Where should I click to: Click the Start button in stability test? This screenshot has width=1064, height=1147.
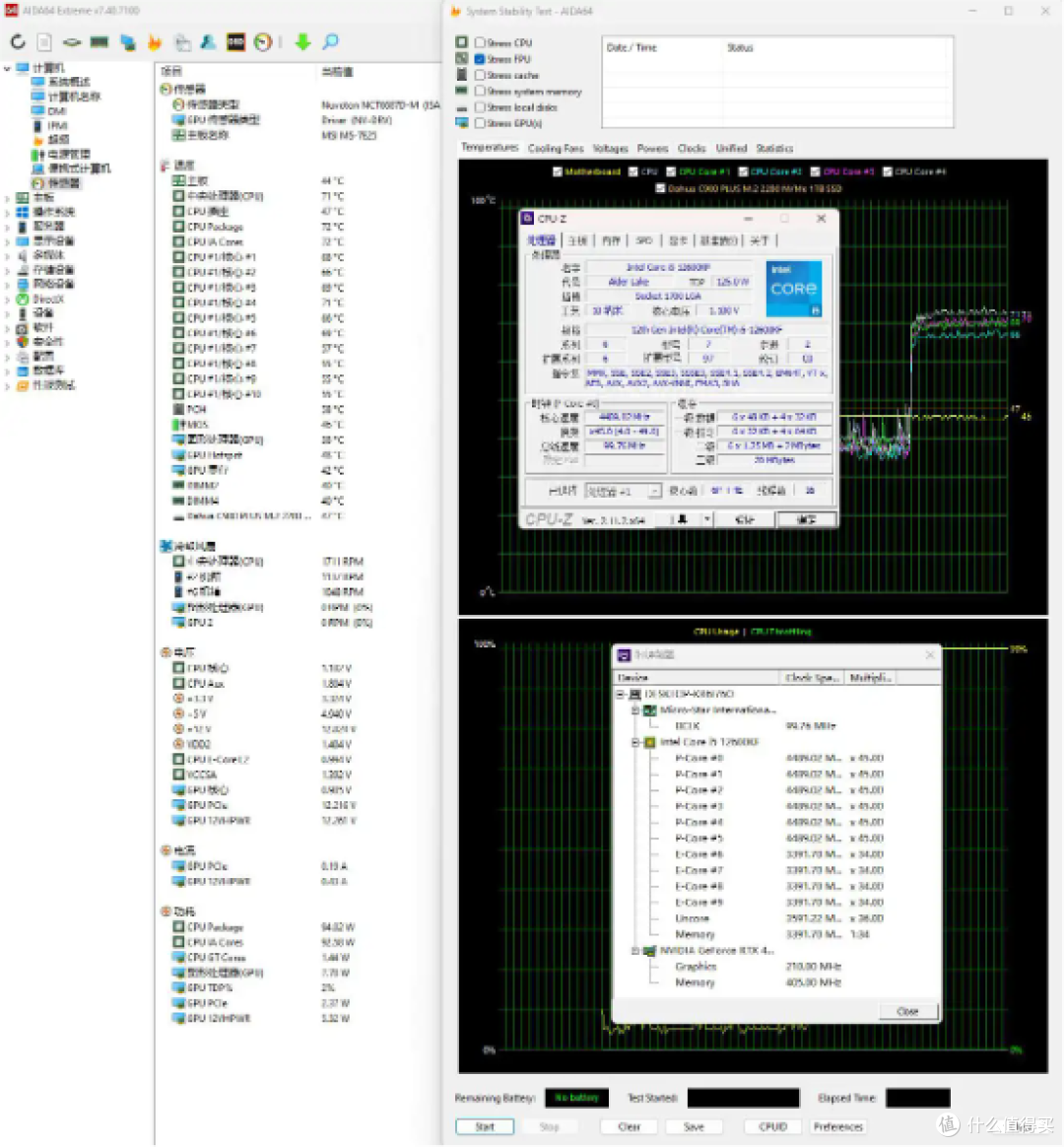(x=484, y=1126)
